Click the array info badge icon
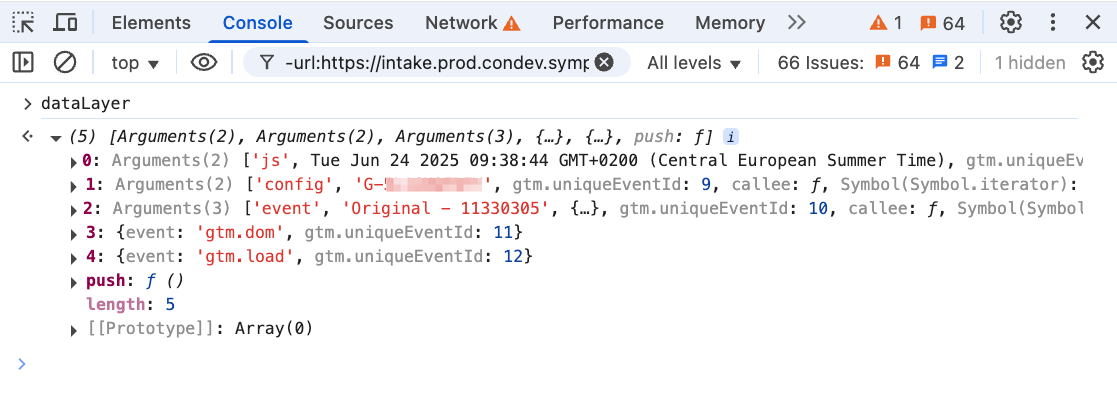Screen dimensions: 1117x404 click(731, 137)
